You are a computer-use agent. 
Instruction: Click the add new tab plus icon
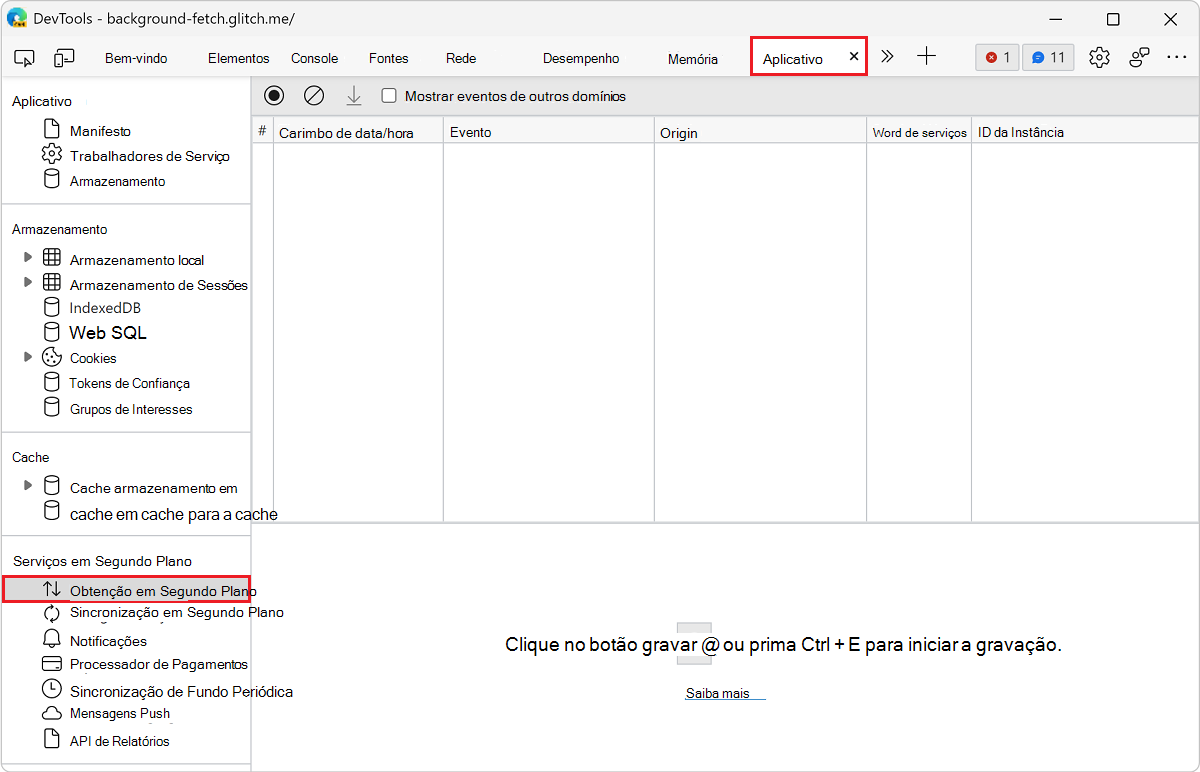[927, 57]
